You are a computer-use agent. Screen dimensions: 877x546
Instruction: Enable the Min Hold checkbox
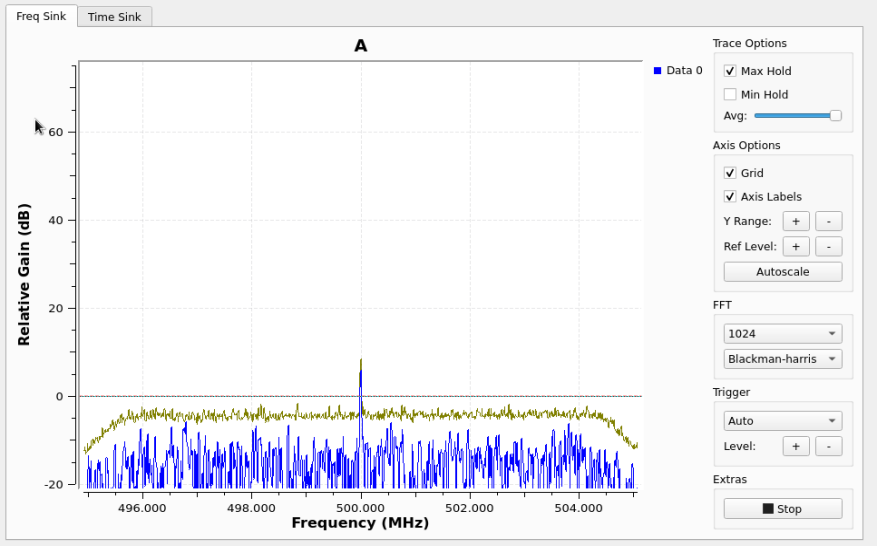click(x=730, y=95)
